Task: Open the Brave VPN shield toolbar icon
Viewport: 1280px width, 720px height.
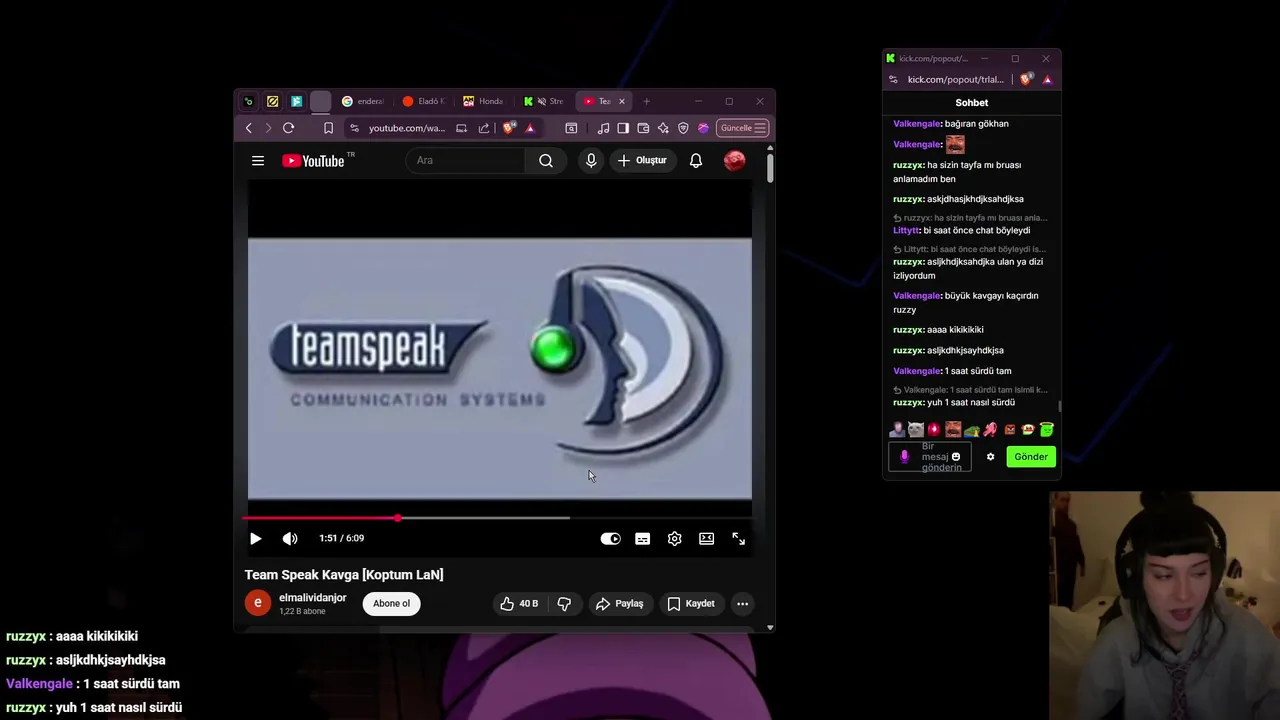Action: (683, 128)
